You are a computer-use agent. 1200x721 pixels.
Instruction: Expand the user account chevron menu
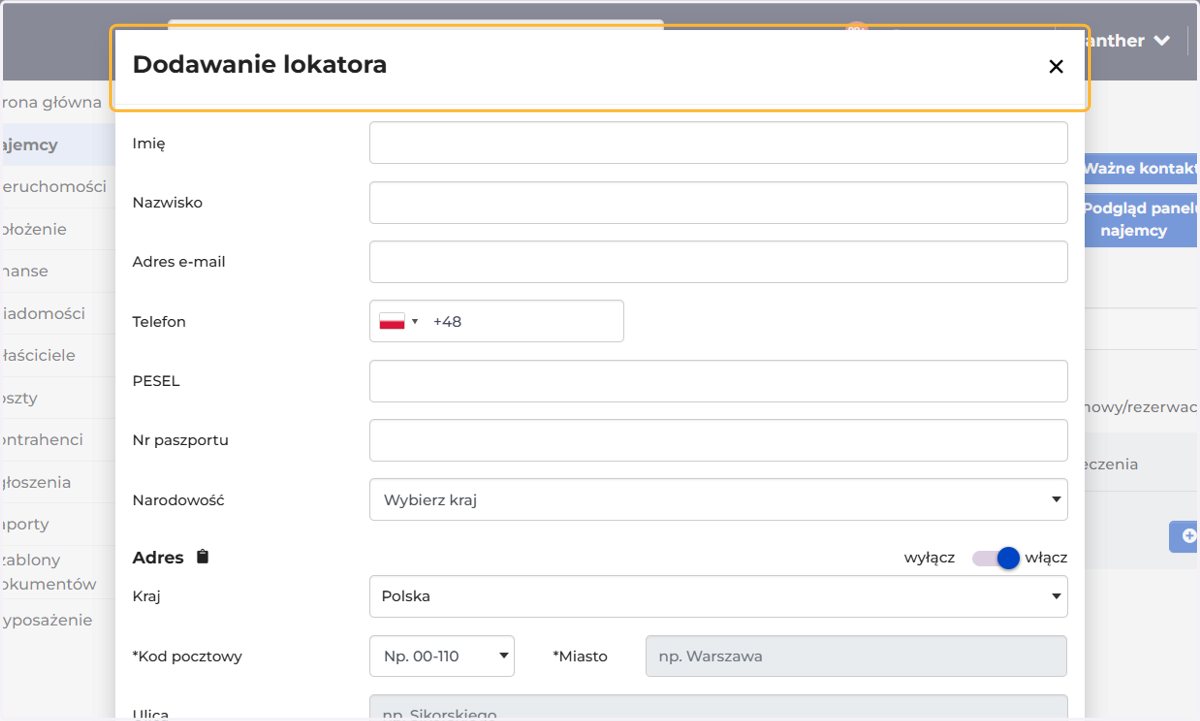1161,41
